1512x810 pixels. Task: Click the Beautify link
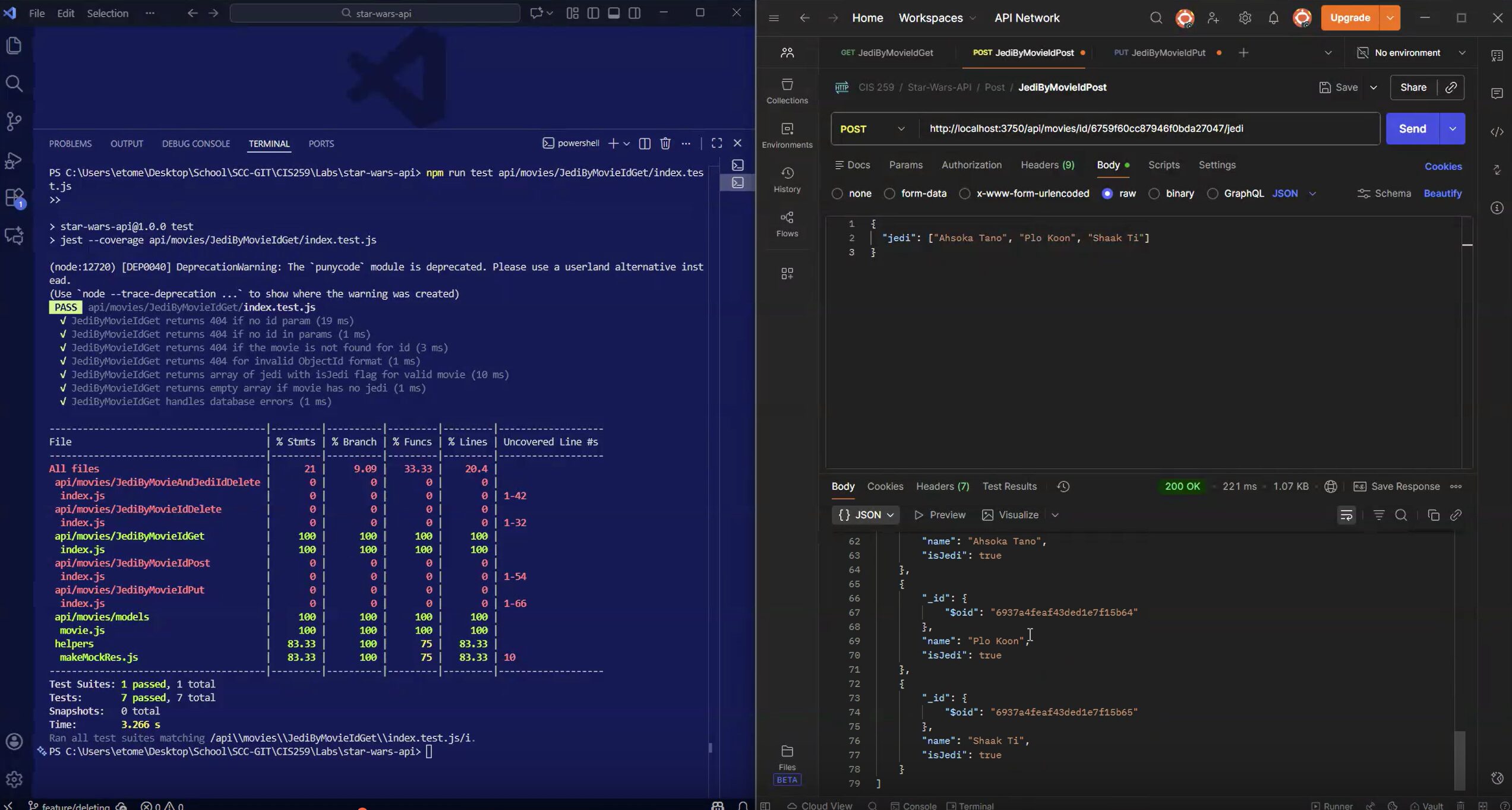click(1442, 194)
